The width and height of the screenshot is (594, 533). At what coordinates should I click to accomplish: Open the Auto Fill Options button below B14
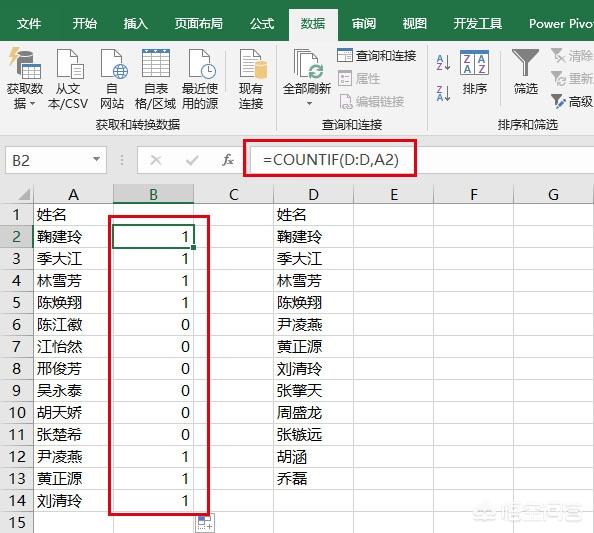[205, 523]
